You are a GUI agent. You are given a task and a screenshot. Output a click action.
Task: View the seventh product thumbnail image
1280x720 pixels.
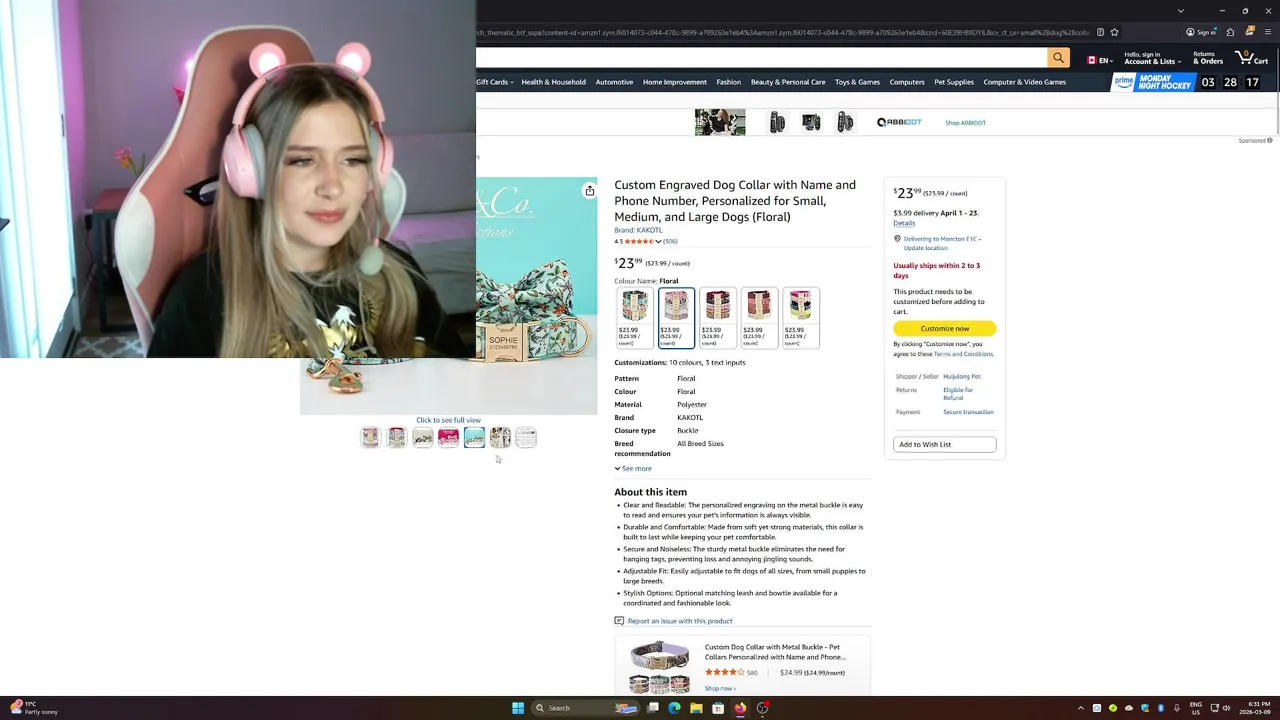(x=526, y=437)
